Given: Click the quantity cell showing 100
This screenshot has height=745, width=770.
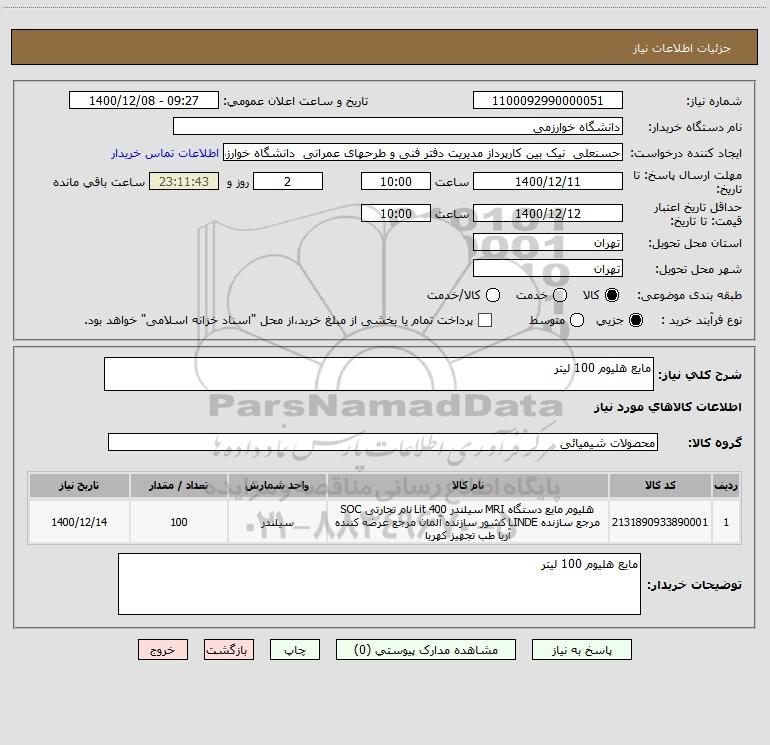Looking at the screenshot, I should [x=179, y=522].
